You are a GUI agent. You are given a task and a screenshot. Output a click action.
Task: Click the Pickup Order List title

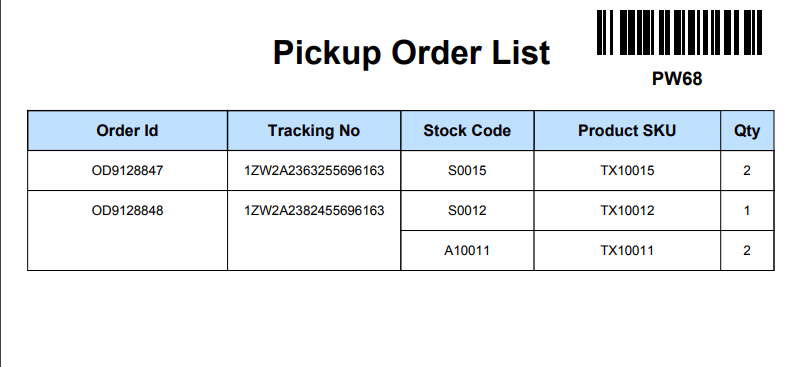coord(412,52)
